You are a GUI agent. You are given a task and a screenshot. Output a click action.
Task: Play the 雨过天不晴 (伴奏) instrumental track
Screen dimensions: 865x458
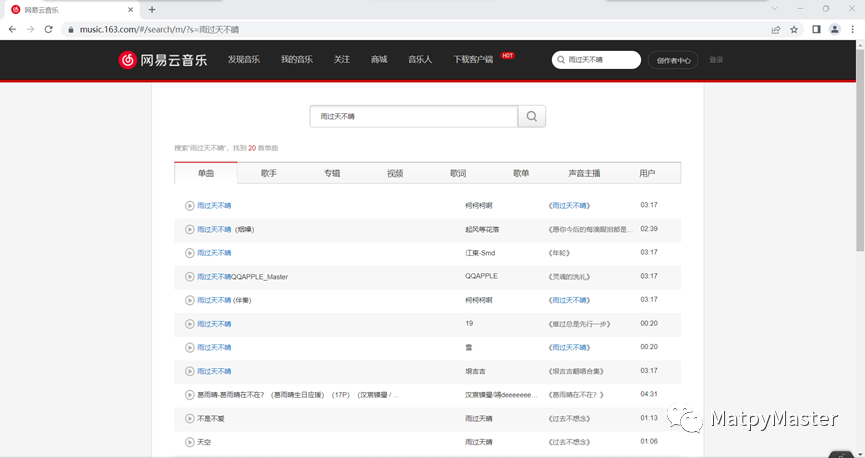190,300
